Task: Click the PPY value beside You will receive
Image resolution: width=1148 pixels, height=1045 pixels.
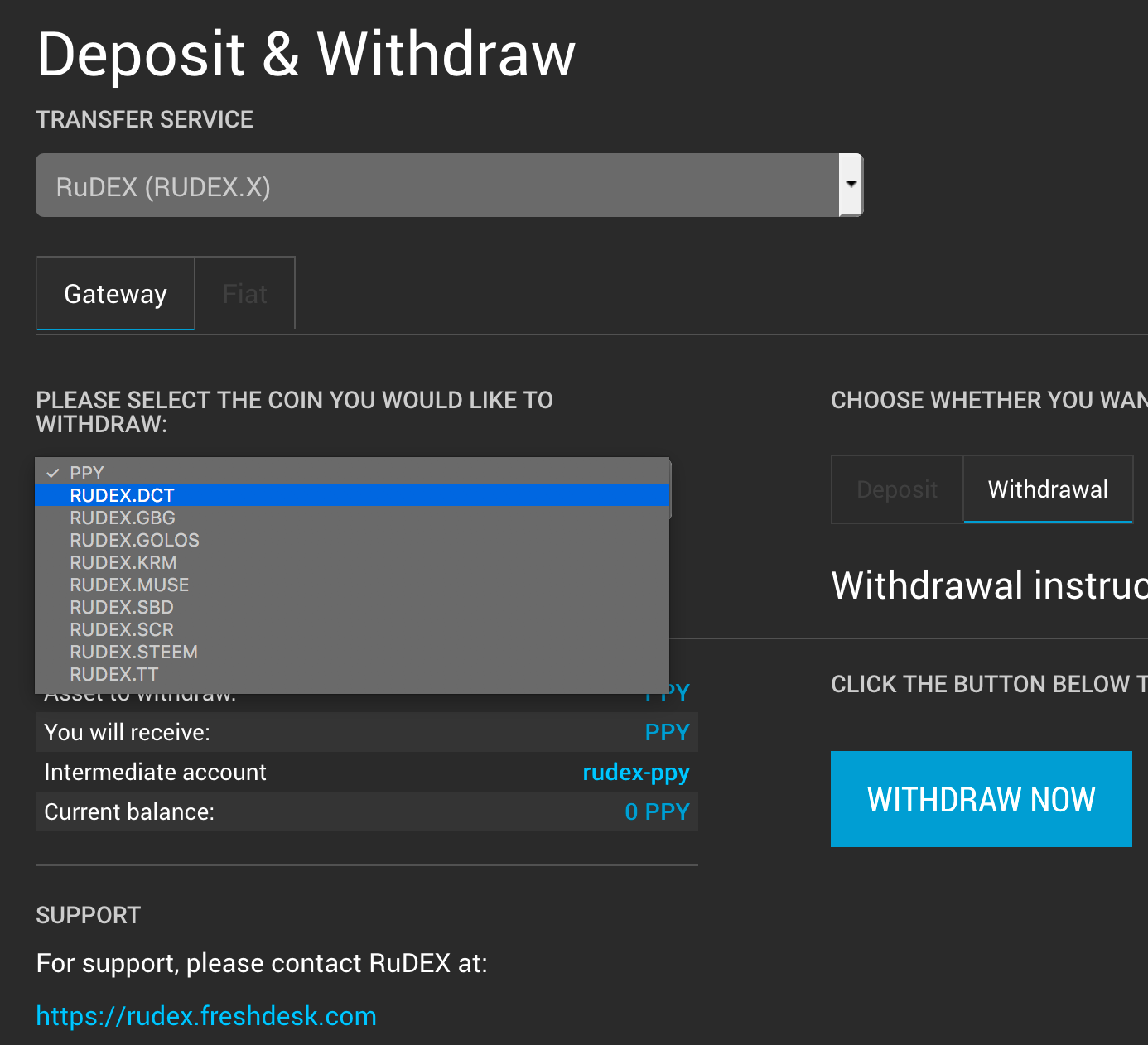Action: click(667, 733)
